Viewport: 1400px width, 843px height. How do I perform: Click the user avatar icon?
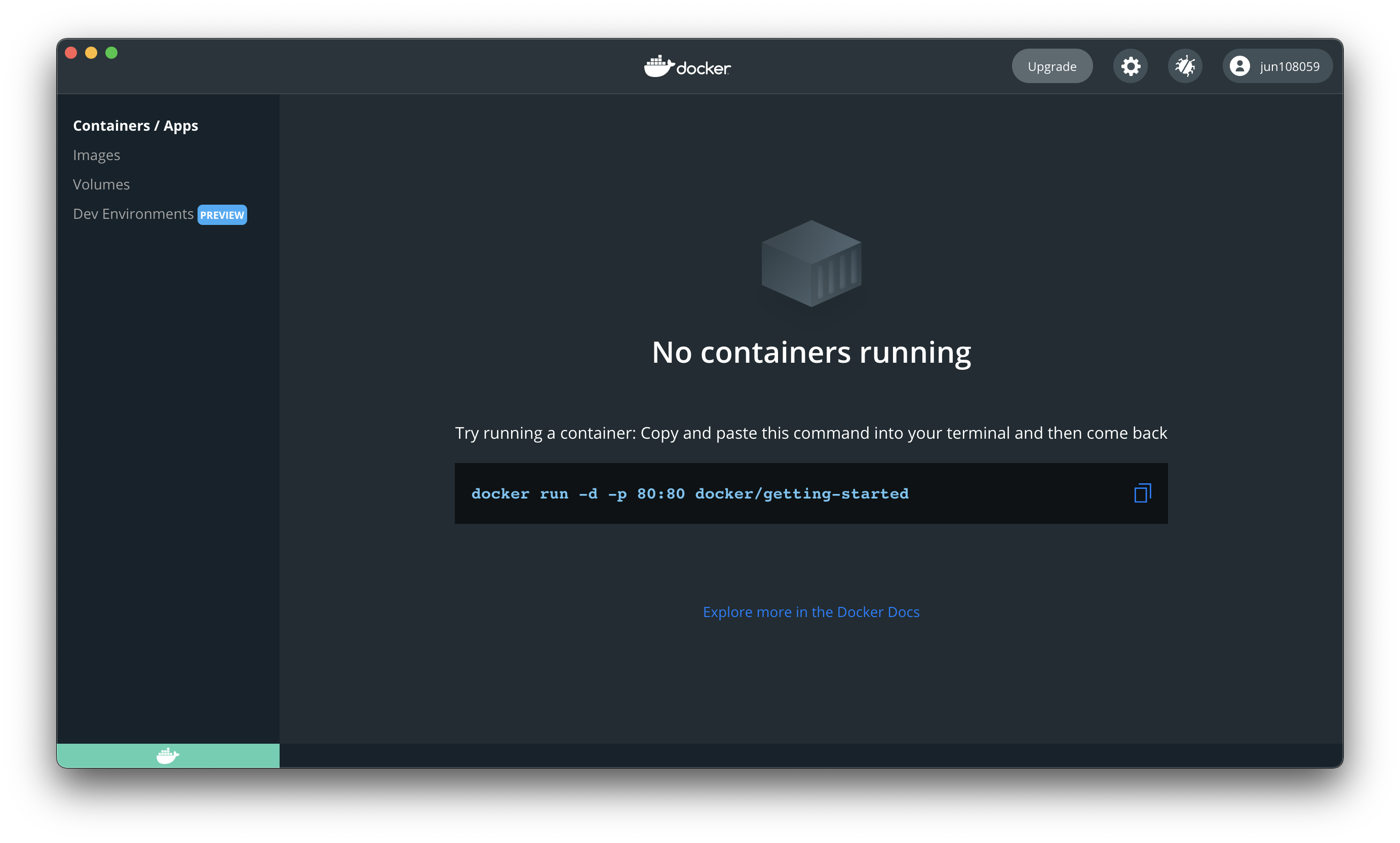(x=1239, y=66)
